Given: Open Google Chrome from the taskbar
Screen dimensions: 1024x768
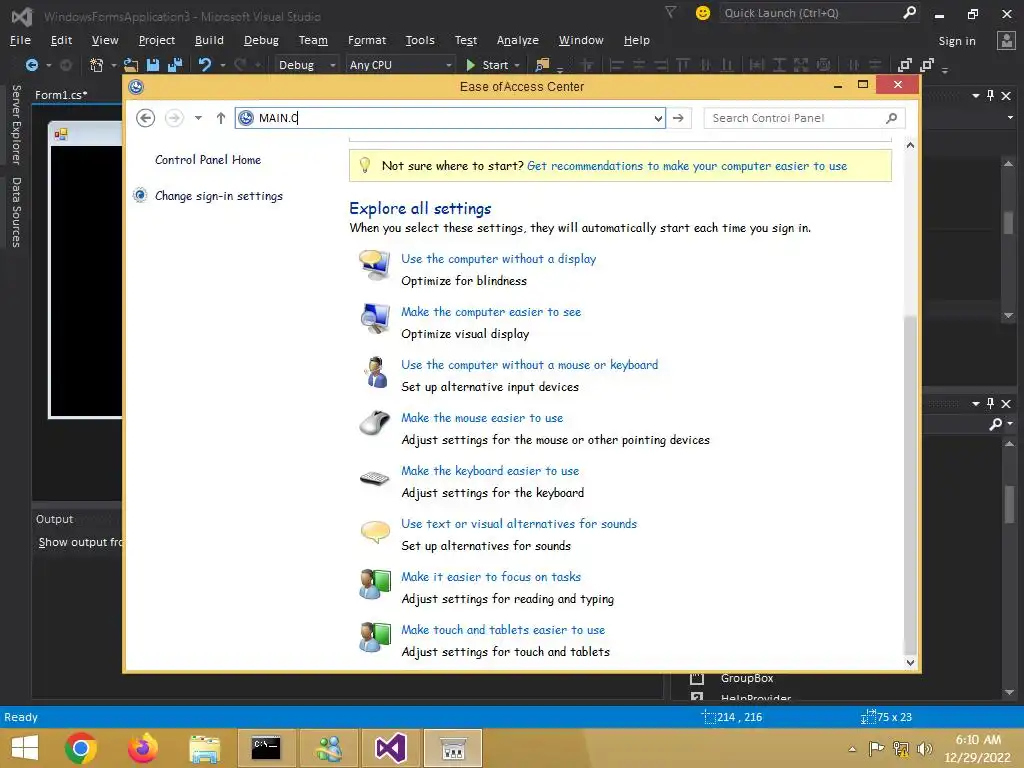Looking at the screenshot, I should [x=81, y=748].
